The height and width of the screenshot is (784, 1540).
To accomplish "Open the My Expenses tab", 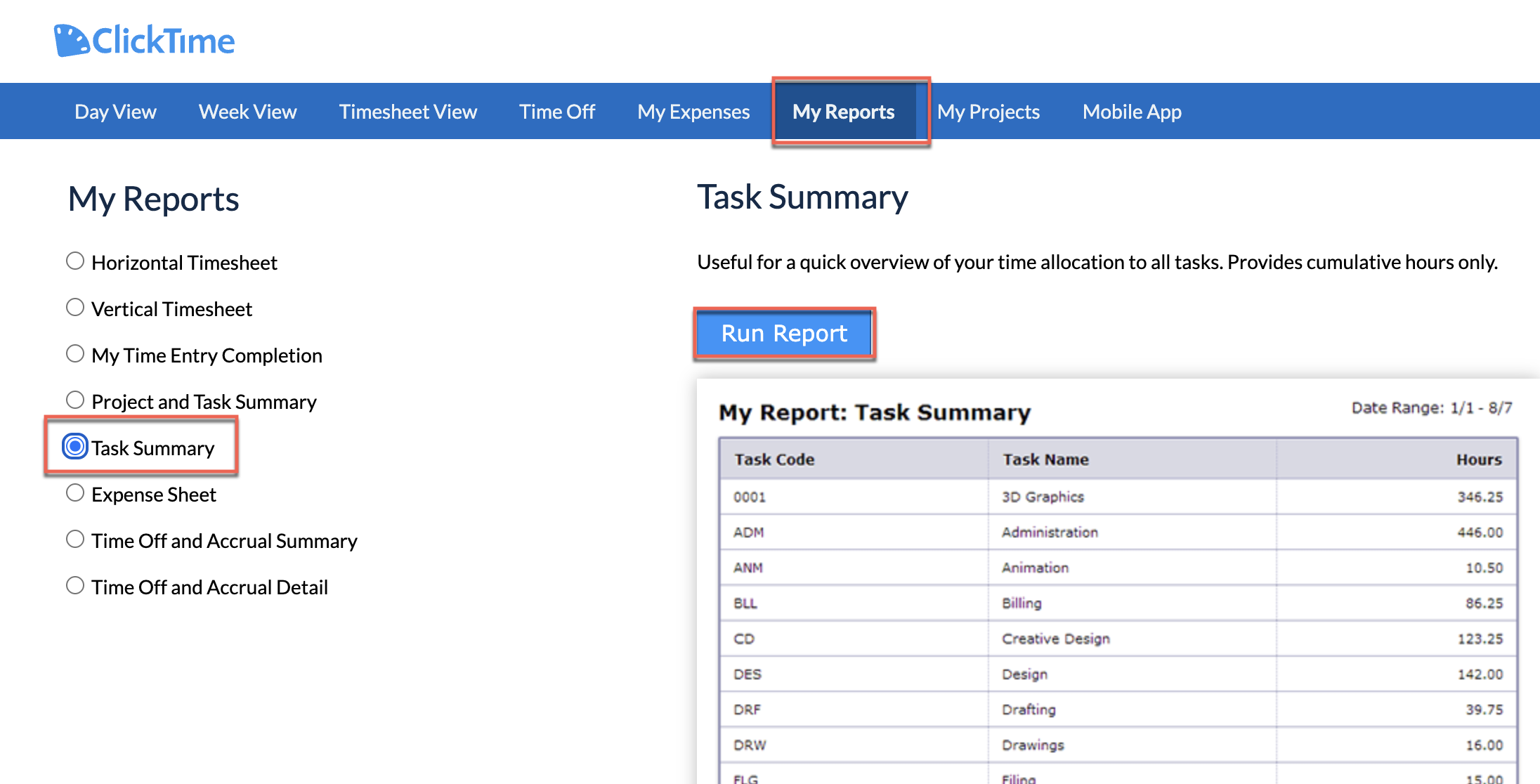I will pyautogui.click(x=693, y=112).
